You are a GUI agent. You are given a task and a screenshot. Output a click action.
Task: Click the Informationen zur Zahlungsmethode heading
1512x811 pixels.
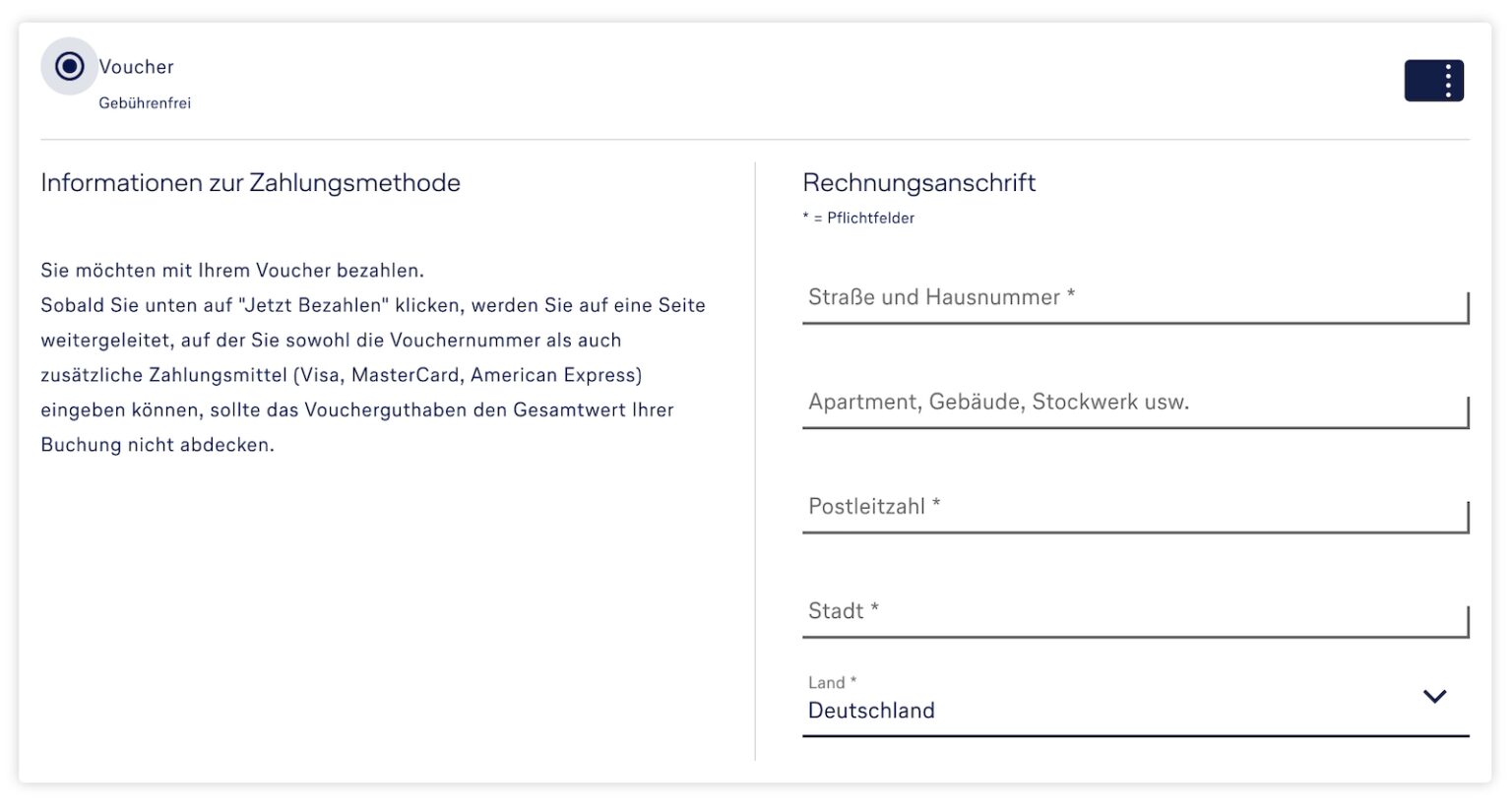(249, 183)
